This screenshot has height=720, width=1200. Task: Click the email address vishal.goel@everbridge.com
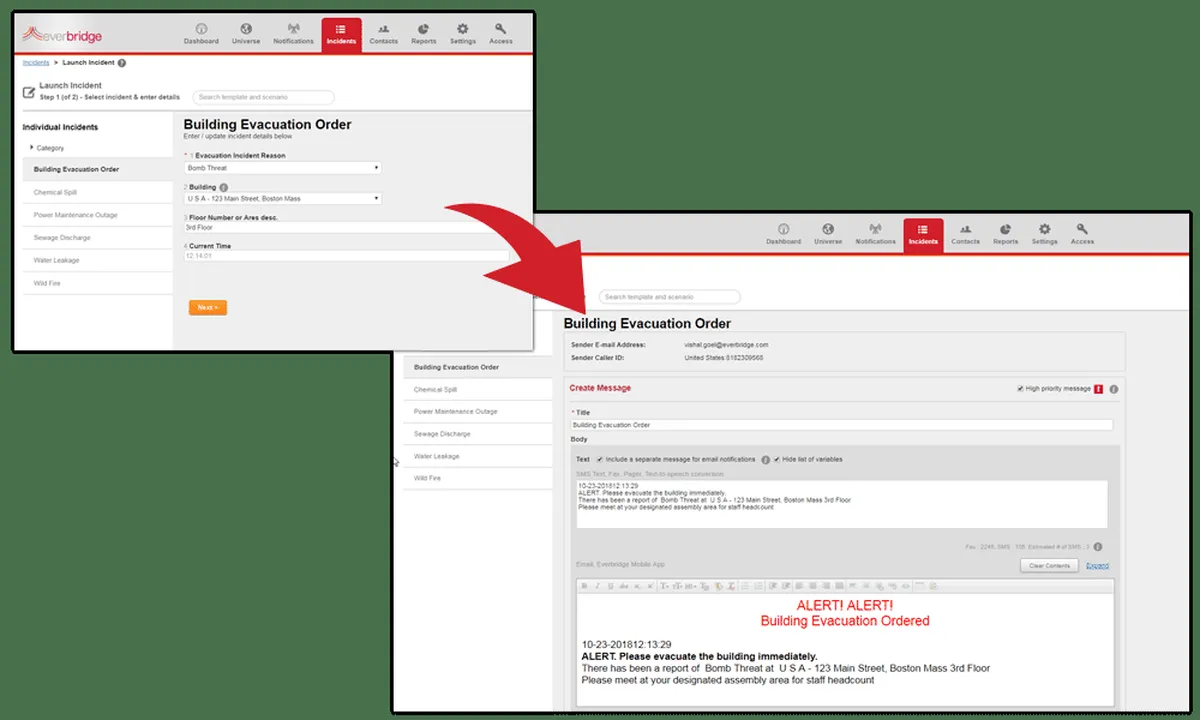(726, 344)
